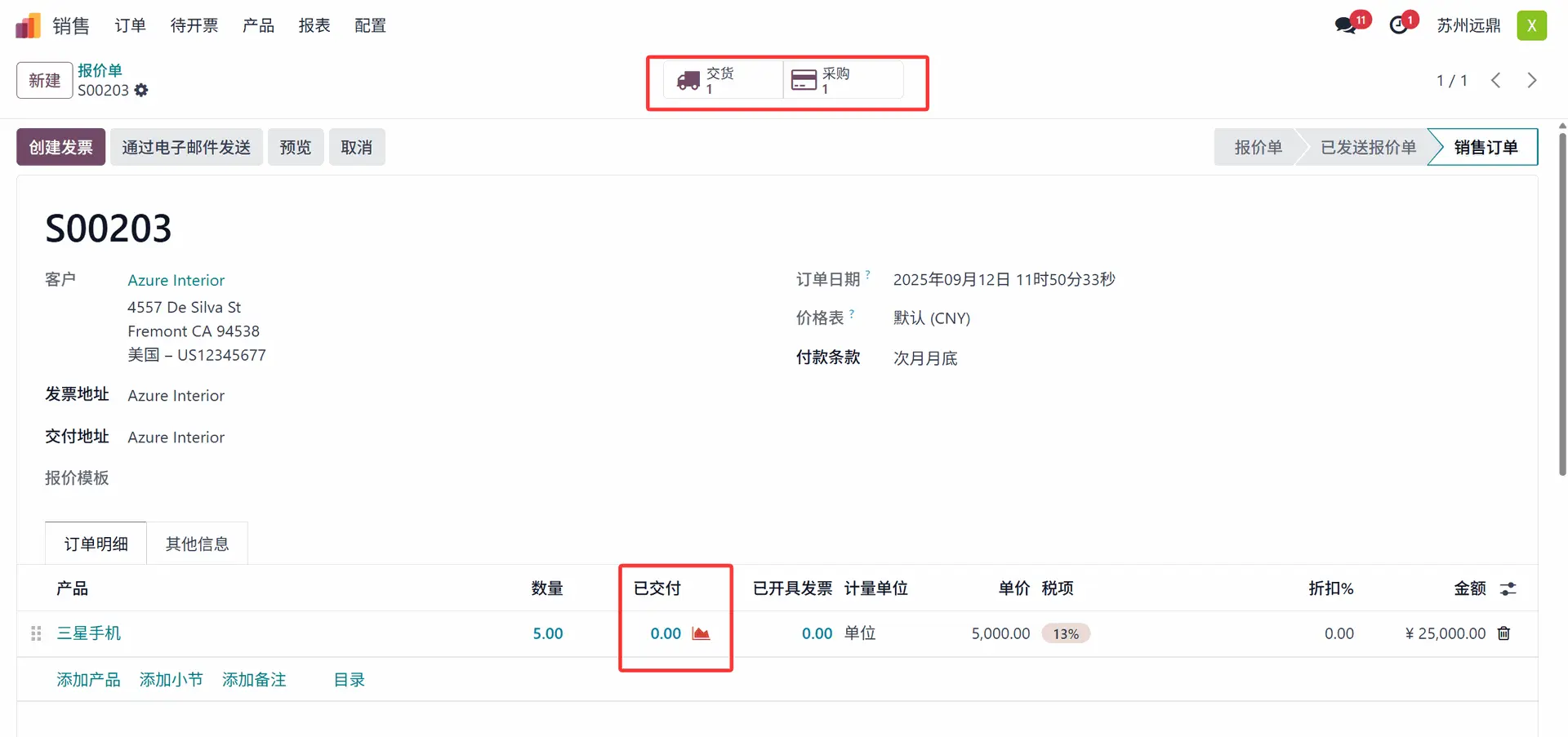The height and width of the screenshot is (737, 1568).
Task: Open the discuss messages chat icon
Action: click(1345, 26)
